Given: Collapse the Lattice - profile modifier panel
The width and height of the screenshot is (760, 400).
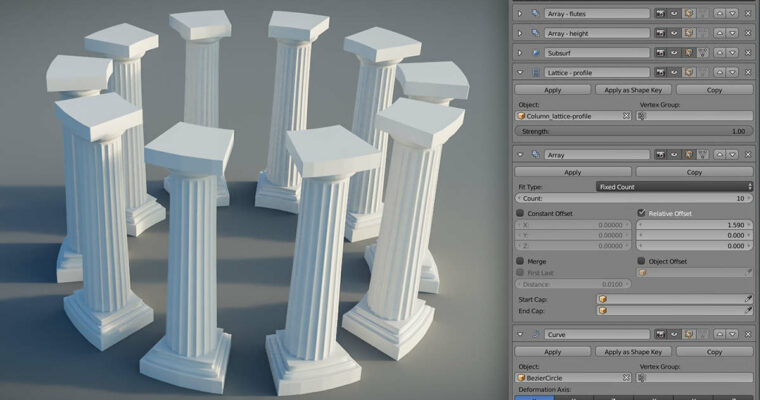Looking at the screenshot, I should tap(520, 73).
